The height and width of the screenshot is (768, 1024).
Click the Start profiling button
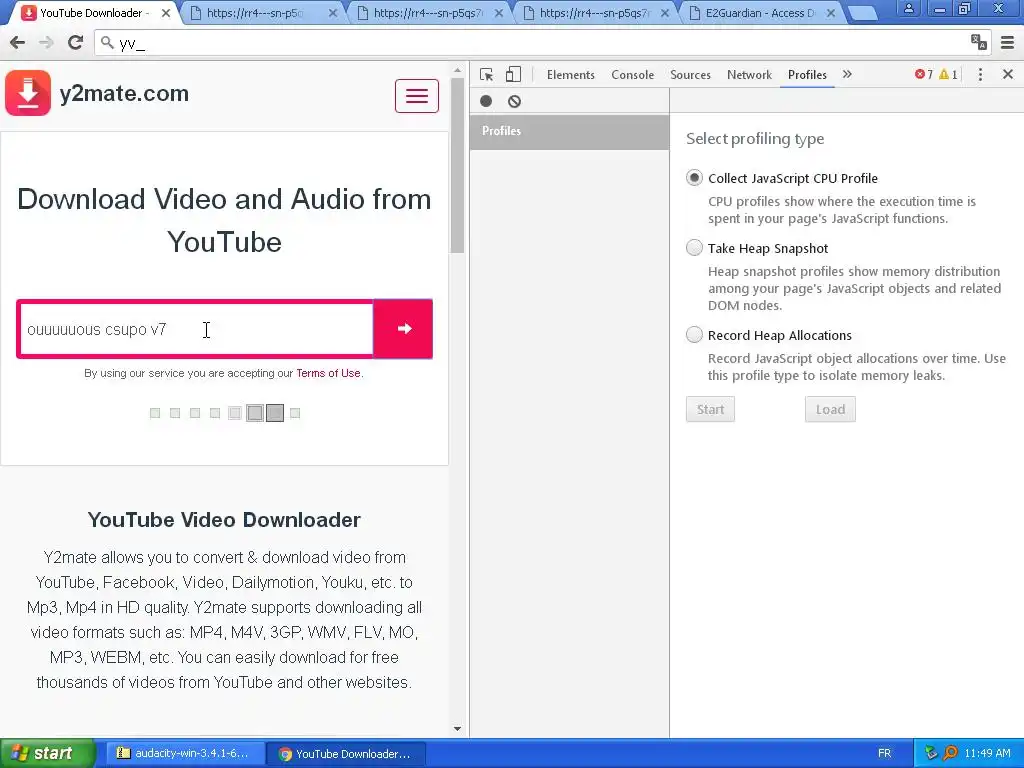tap(711, 409)
